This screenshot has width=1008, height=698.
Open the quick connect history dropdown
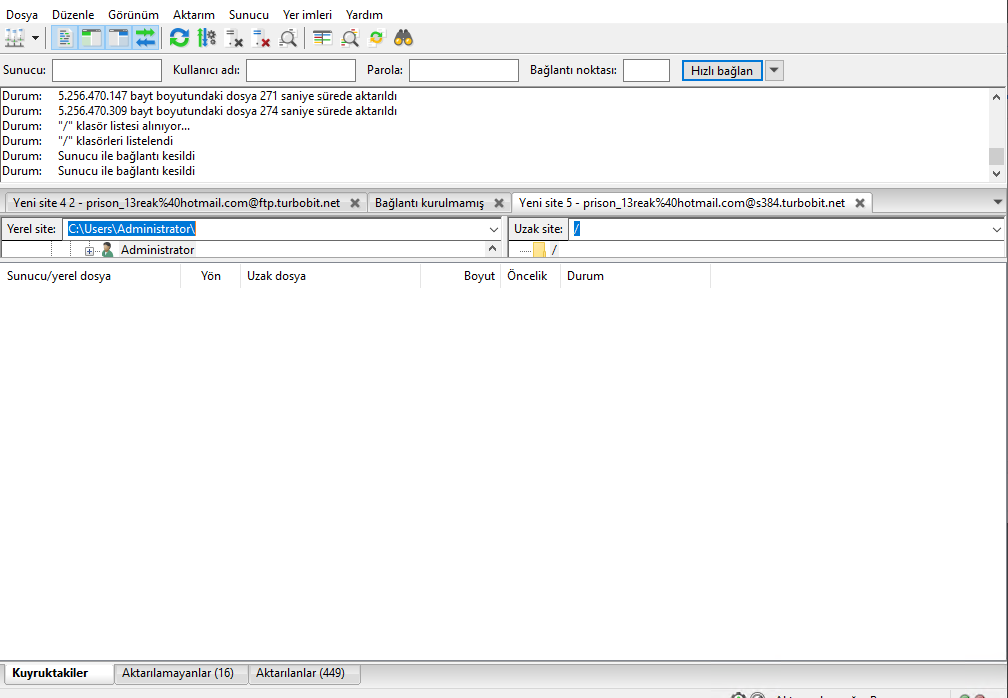(x=774, y=71)
